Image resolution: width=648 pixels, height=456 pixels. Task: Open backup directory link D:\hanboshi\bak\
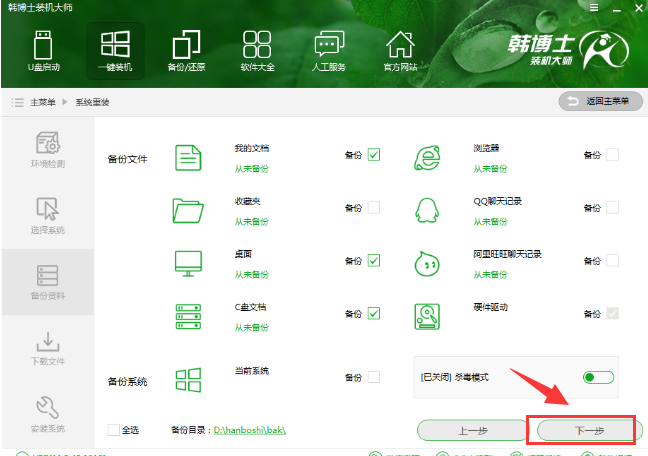[x=250, y=430]
